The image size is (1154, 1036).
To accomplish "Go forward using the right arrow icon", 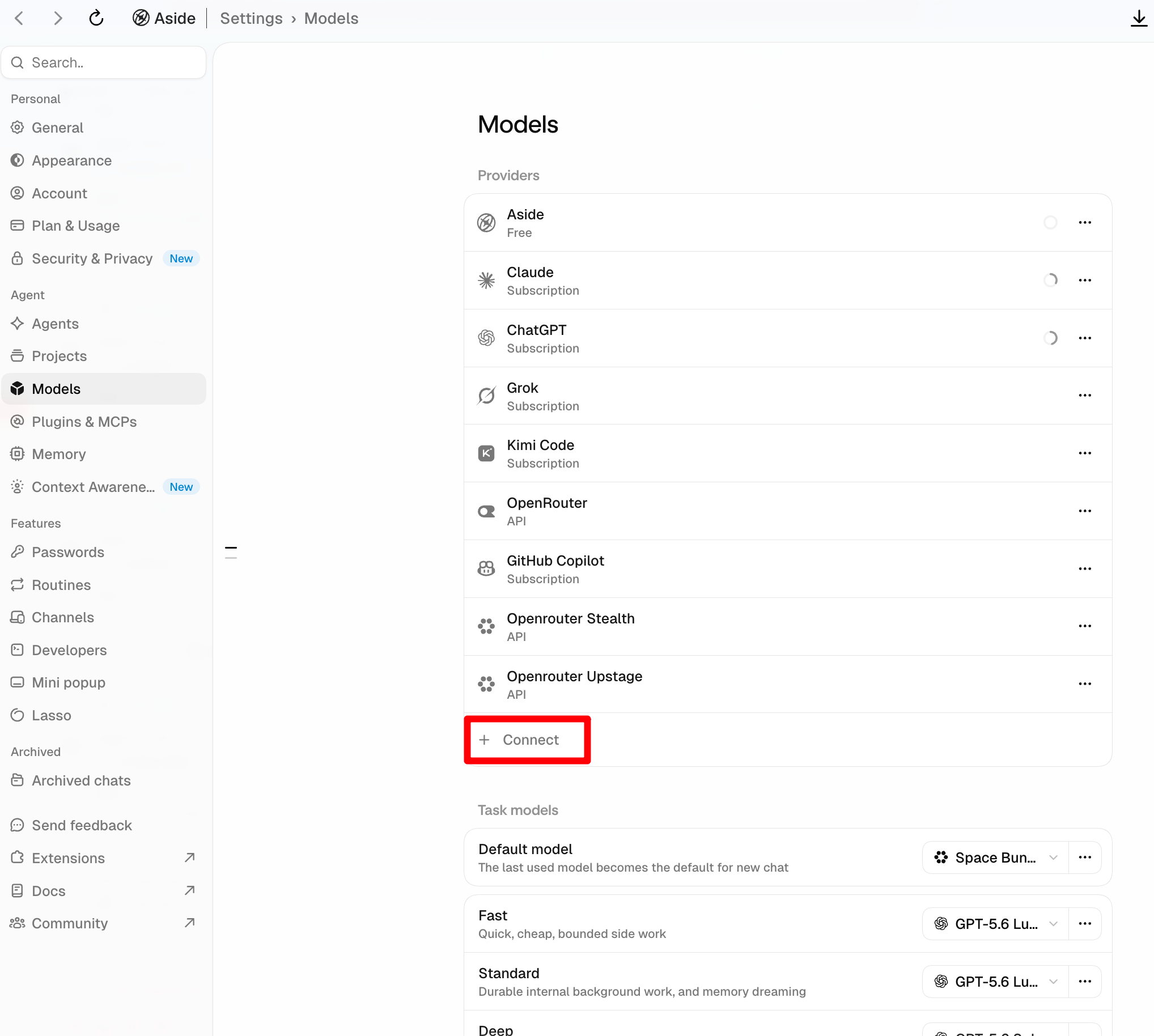I will pyautogui.click(x=57, y=18).
